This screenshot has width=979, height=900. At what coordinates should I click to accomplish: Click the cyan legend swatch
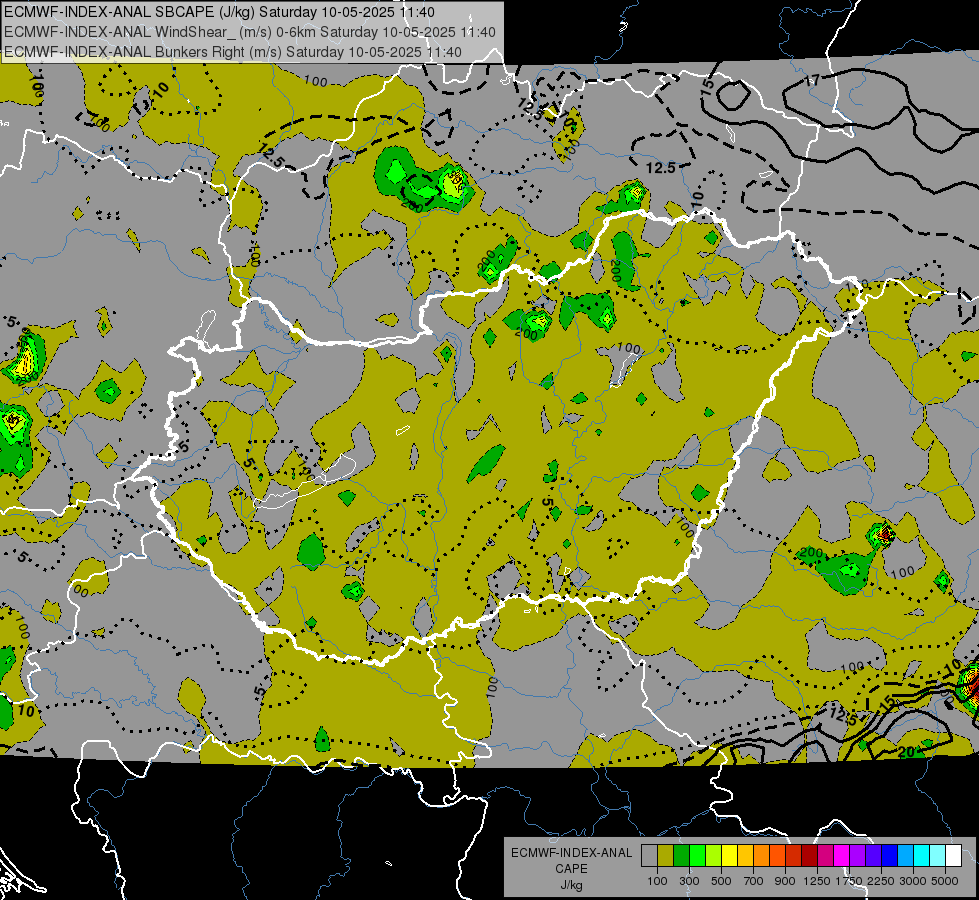[922, 855]
